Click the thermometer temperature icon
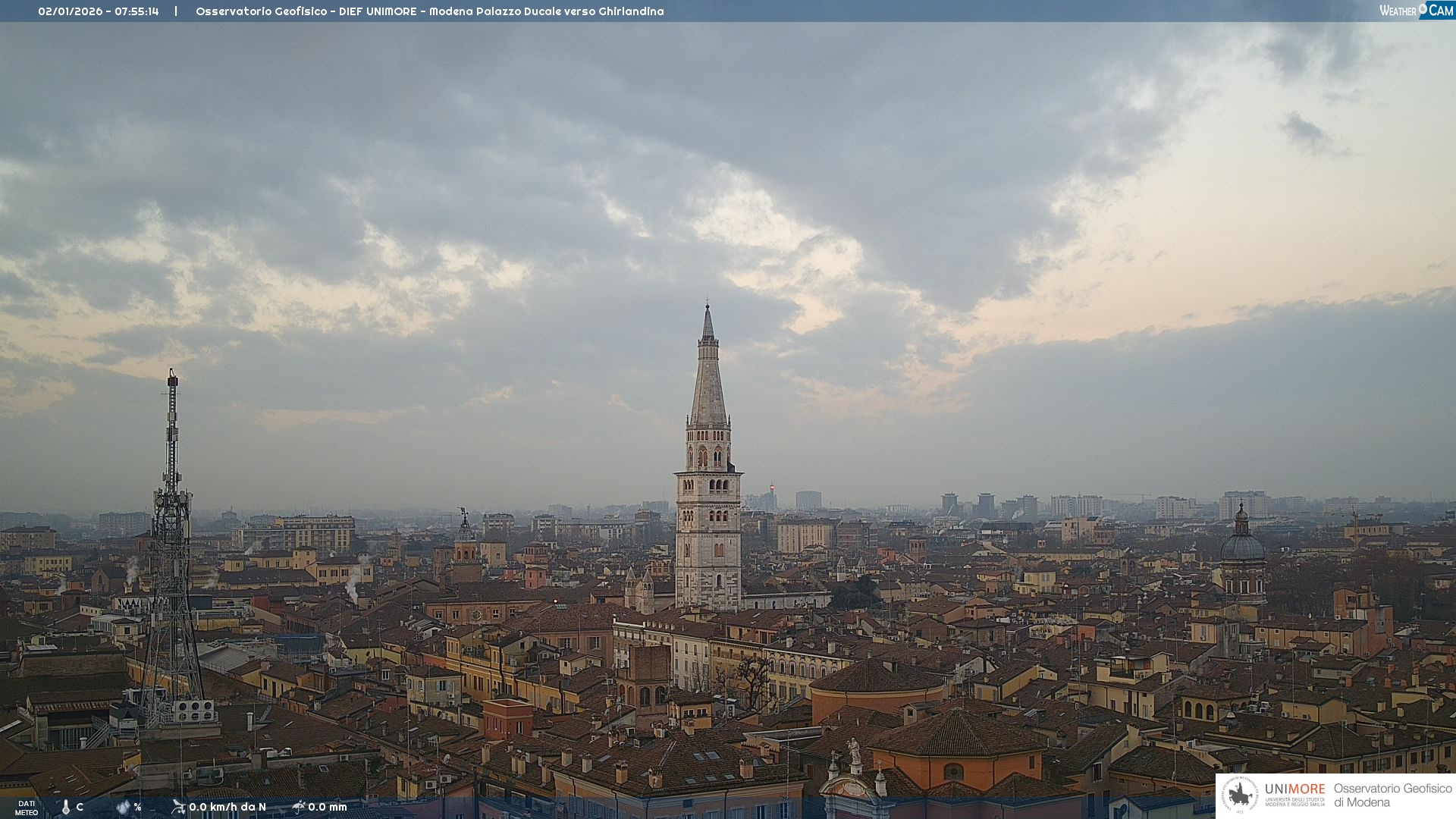The image size is (1456, 819). point(66,807)
